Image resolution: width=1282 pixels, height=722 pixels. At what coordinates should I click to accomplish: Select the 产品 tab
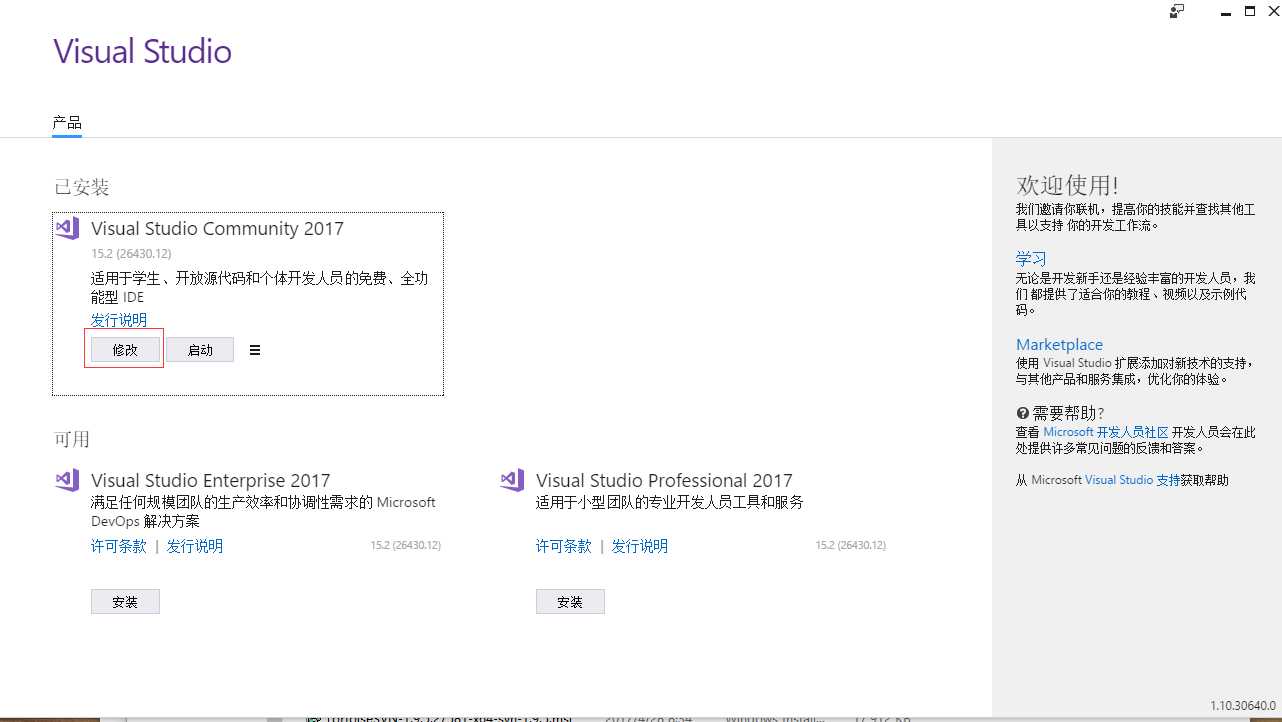[67, 123]
